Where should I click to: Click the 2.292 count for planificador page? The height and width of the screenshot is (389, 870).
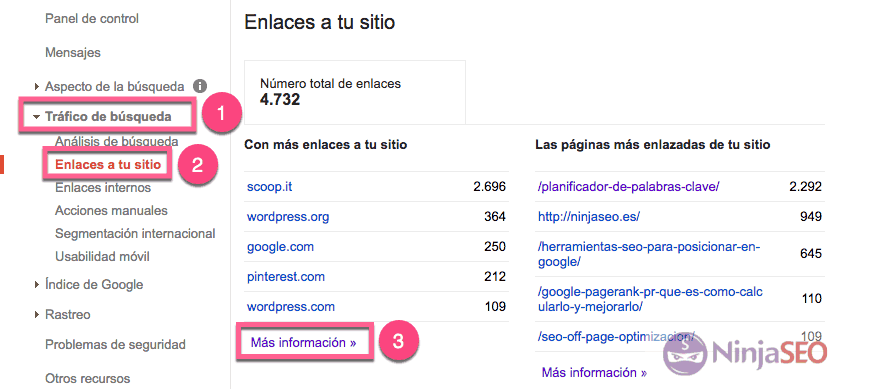pos(806,186)
